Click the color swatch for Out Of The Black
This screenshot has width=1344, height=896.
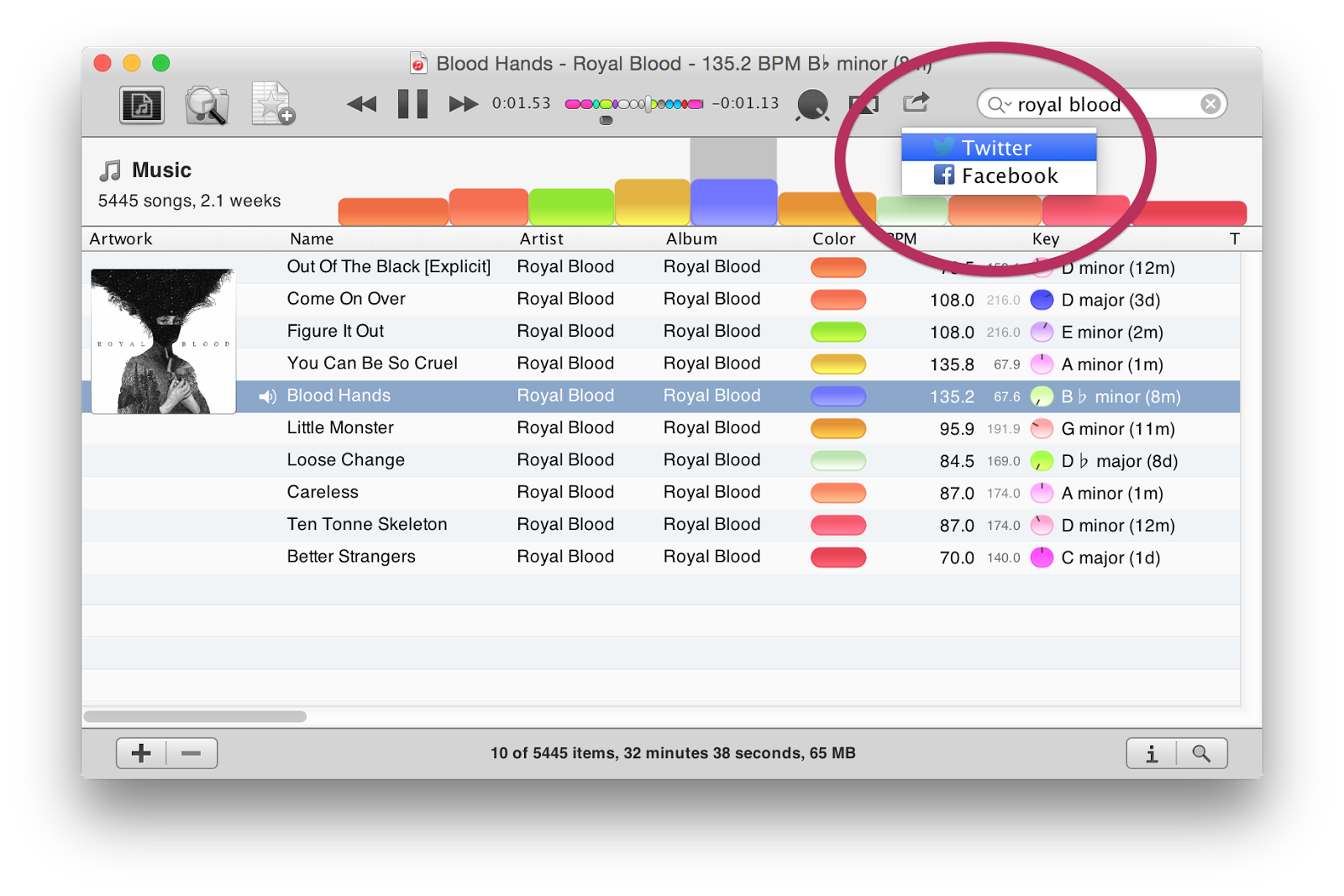point(838,268)
